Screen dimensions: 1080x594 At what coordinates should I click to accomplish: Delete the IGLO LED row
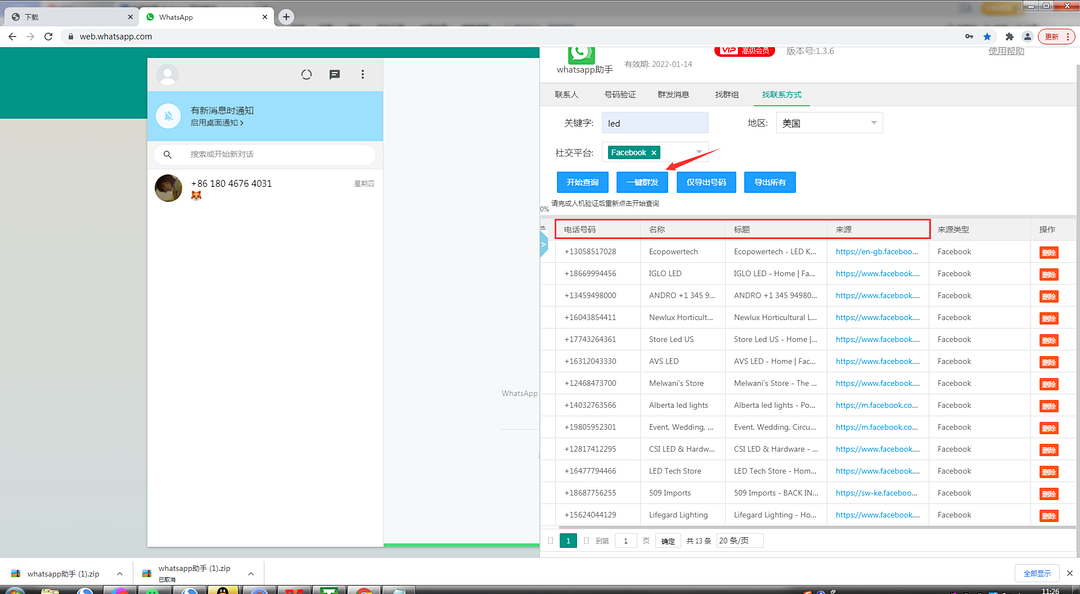[x=1048, y=274]
